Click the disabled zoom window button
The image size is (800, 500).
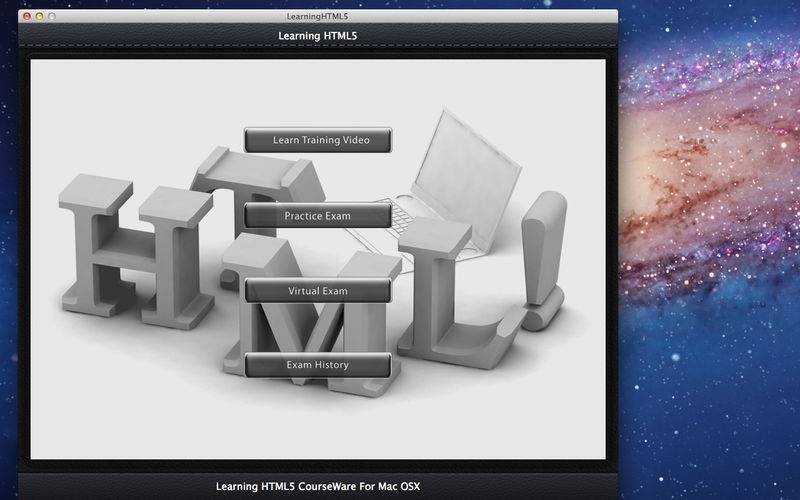click(x=52, y=16)
